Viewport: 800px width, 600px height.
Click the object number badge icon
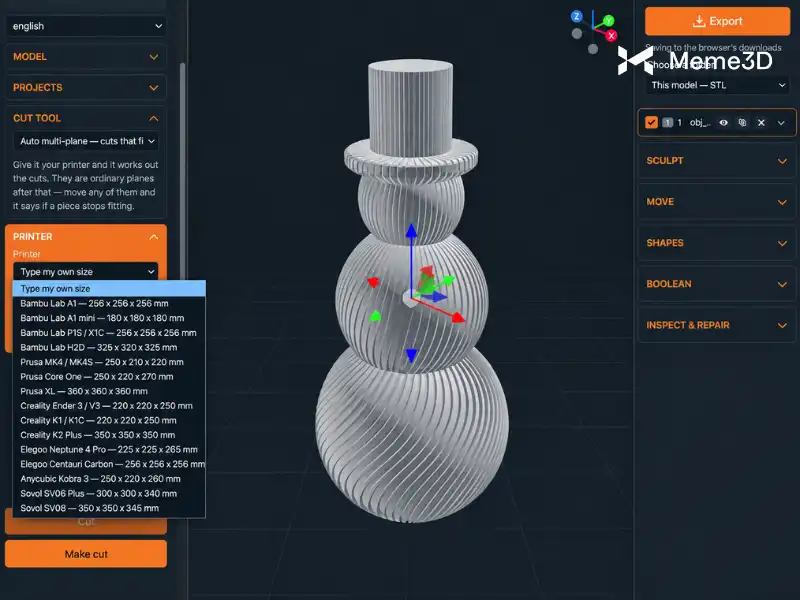(x=667, y=122)
